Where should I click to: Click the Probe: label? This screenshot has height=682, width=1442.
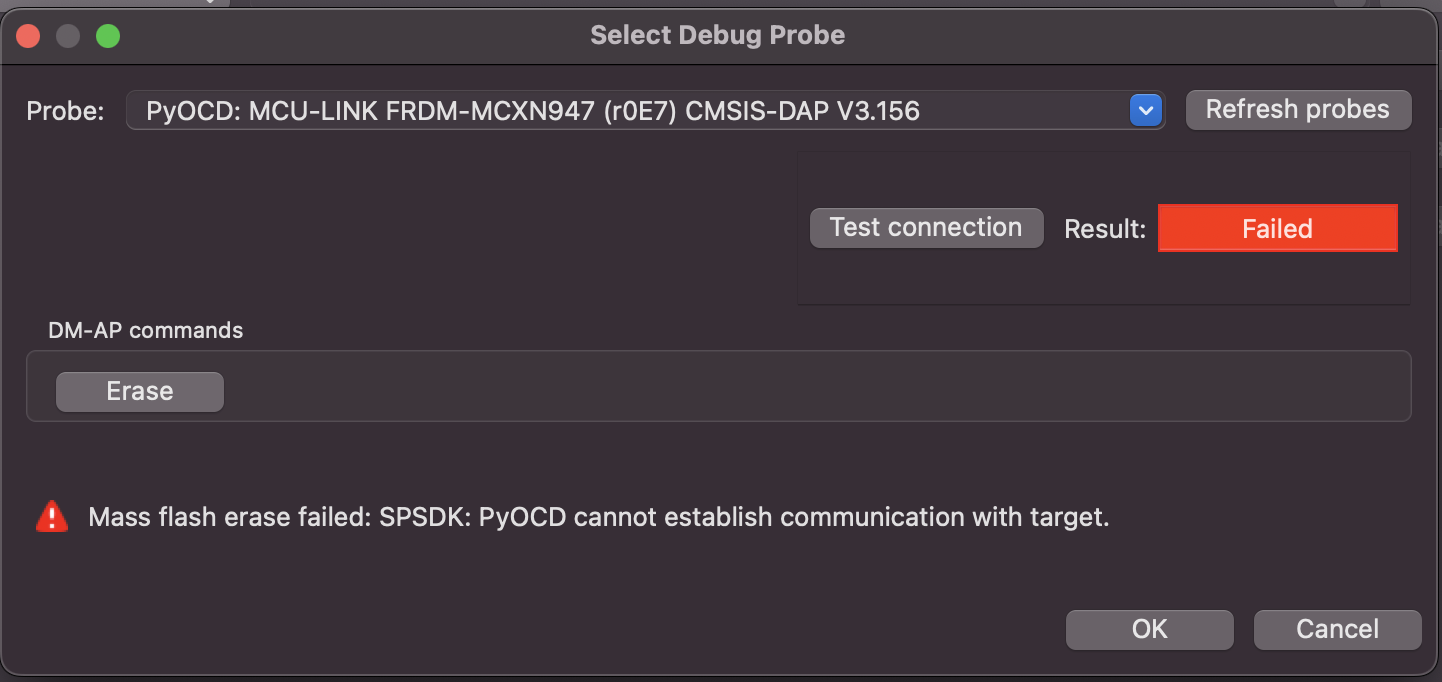[x=65, y=111]
